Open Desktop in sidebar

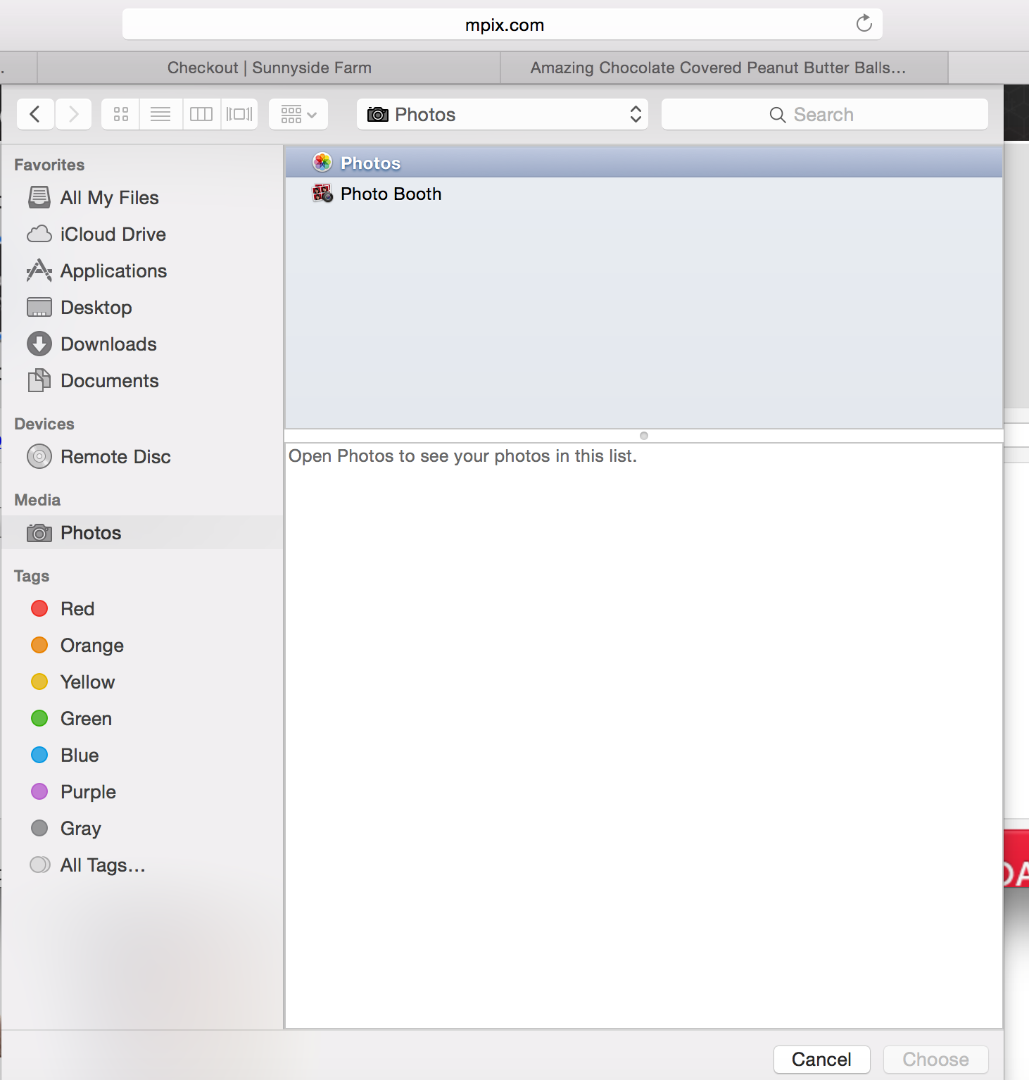point(142,307)
